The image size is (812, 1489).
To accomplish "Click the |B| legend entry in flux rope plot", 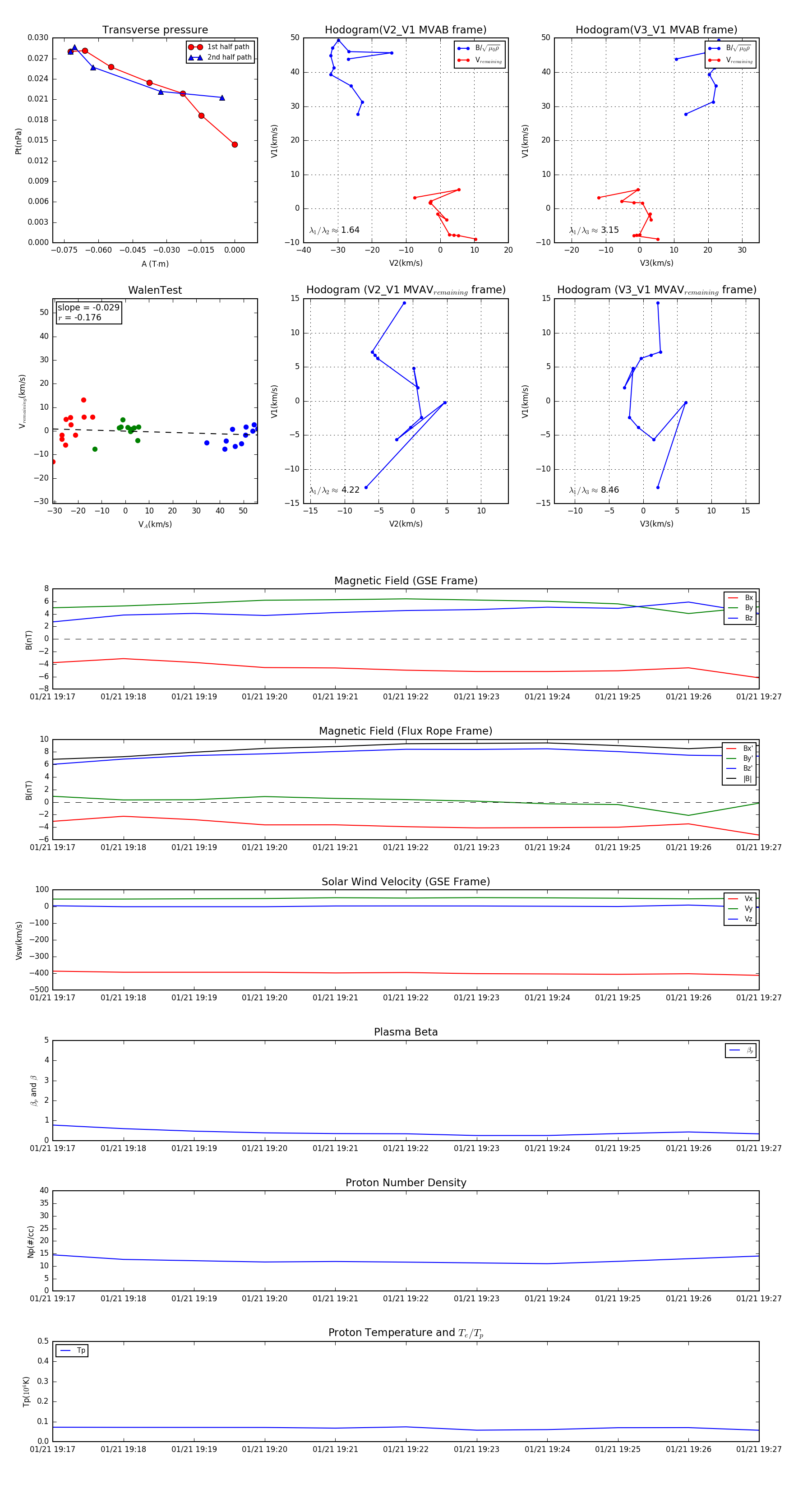I will coord(739,779).
